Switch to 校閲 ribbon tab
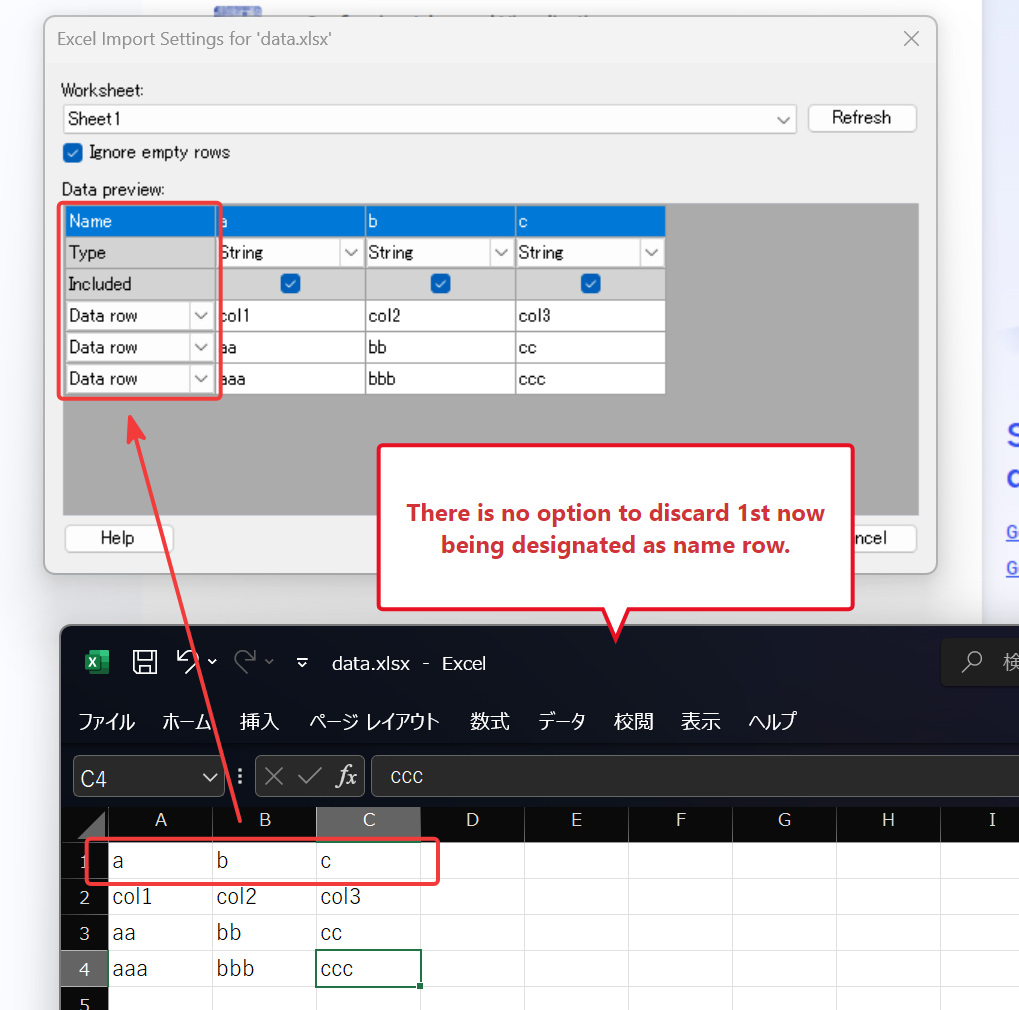 pyautogui.click(x=633, y=721)
